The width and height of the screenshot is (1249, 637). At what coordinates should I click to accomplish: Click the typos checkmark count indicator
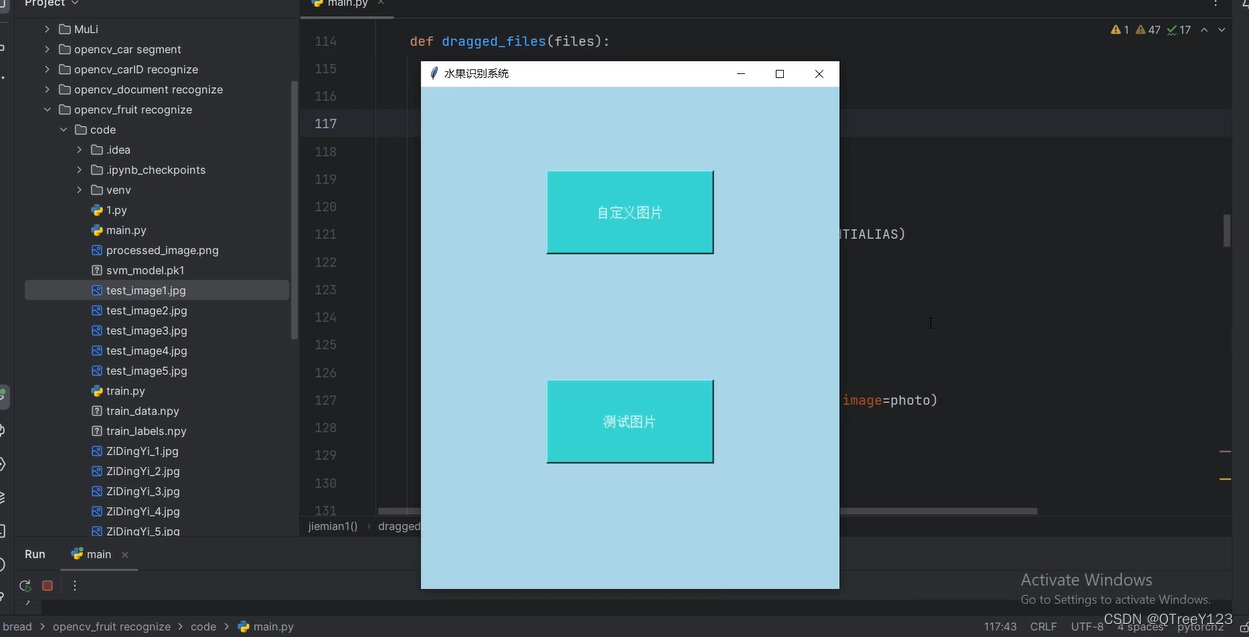pyautogui.click(x=1180, y=30)
